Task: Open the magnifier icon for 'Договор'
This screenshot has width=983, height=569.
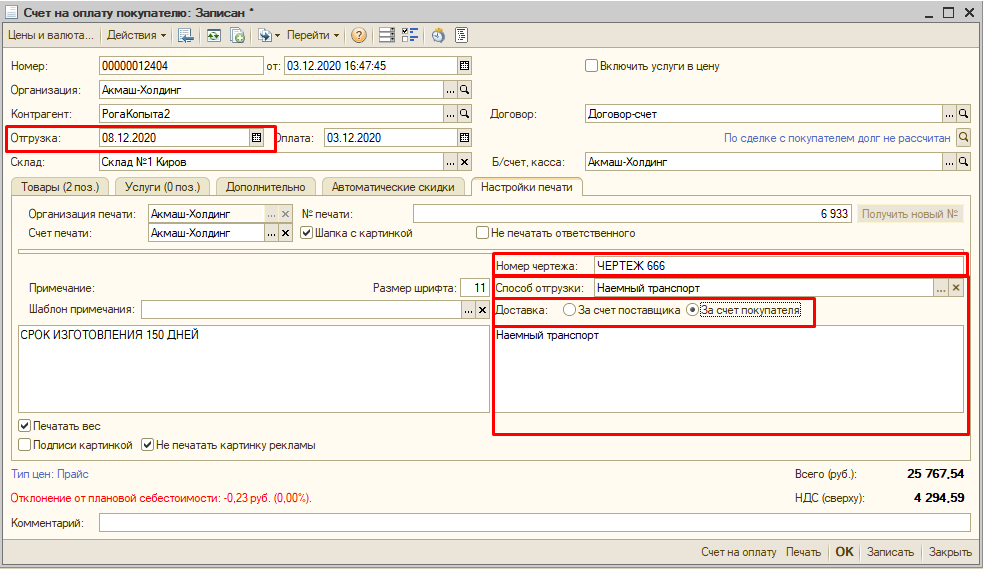Action: click(964, 114)
